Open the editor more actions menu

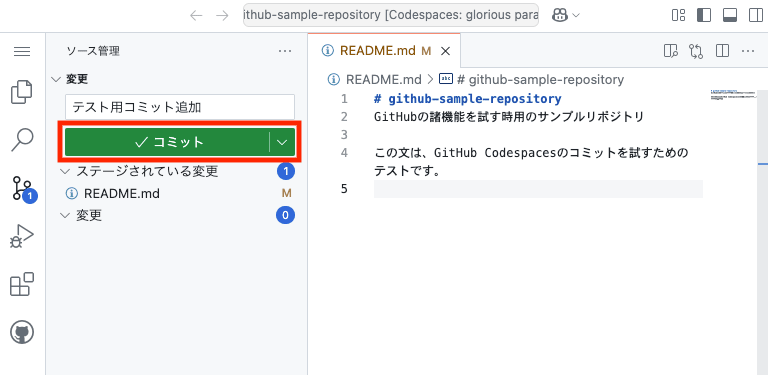coord(748,51)
